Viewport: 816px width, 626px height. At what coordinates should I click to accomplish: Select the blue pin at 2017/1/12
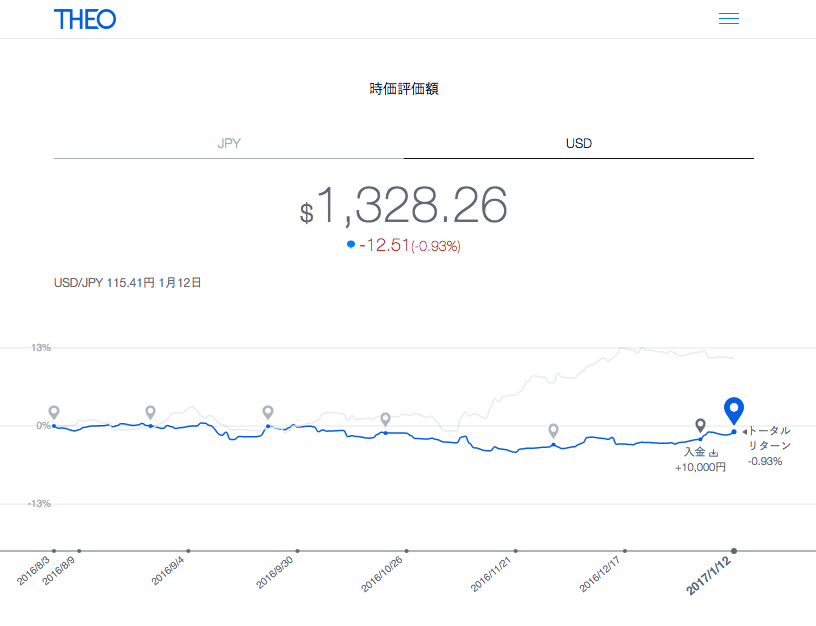(x=734, y=410)
